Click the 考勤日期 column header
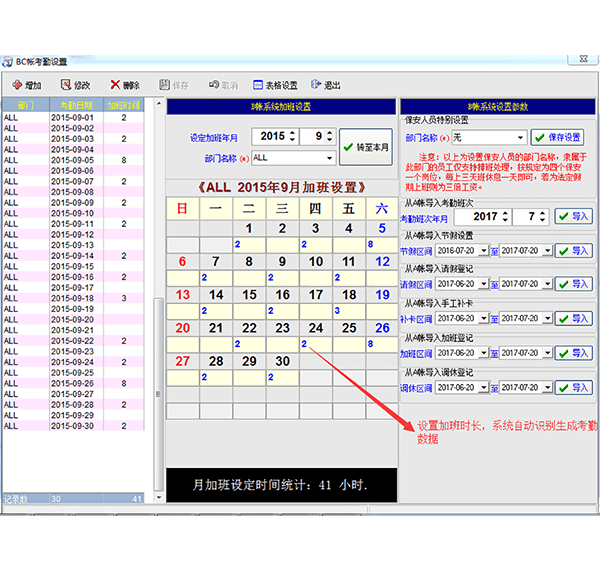Screen dimensions: 600x571 pyautogui.click(x=75, y=105)
